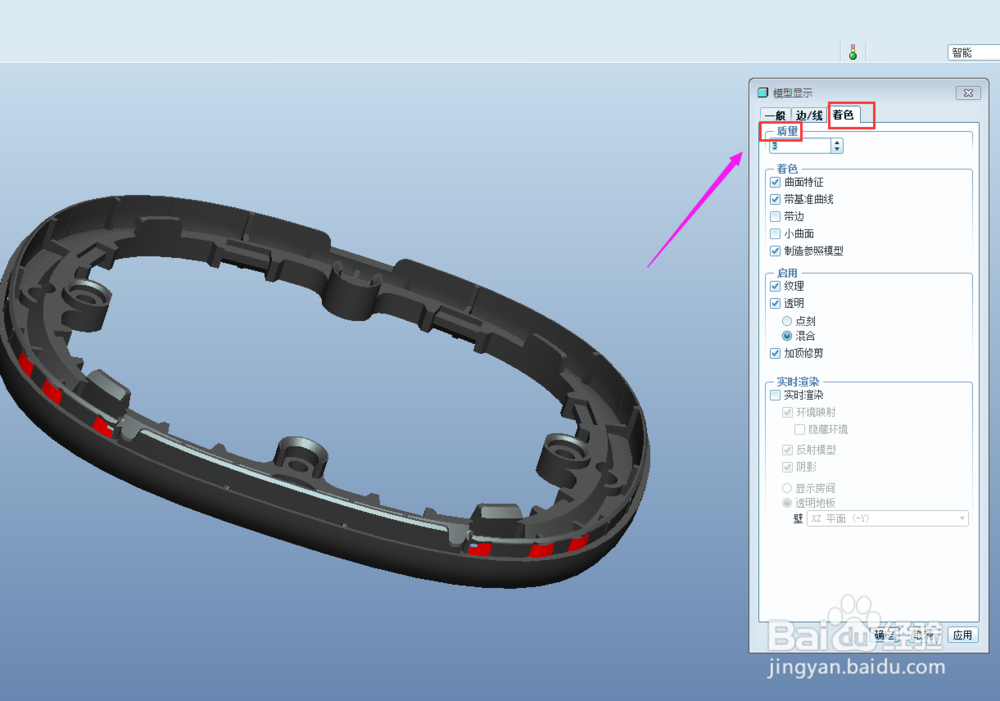This screenshot has width=1000, height=701.
Task: Uncheck the 曲面特征 checkbox
Action: (776, 182)
